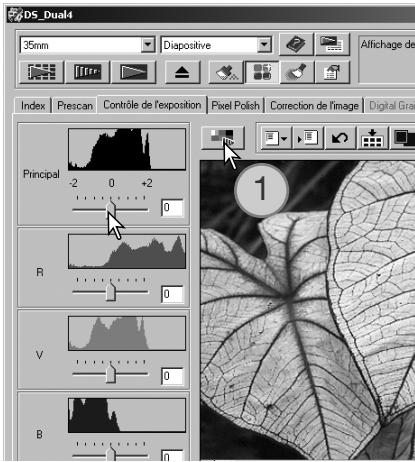Viewport: 415px width, 462px height.
Task: Click the scan button with triangle icon
Action: pos(133,72)
